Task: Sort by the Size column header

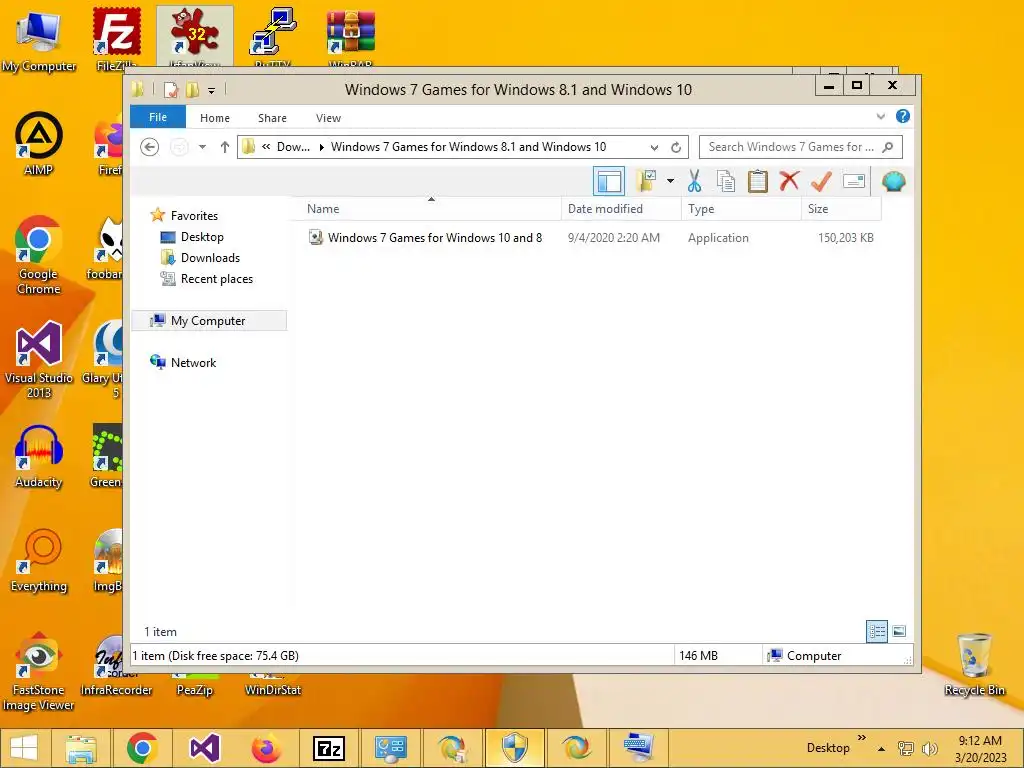Action: click(x=841, y=209)
